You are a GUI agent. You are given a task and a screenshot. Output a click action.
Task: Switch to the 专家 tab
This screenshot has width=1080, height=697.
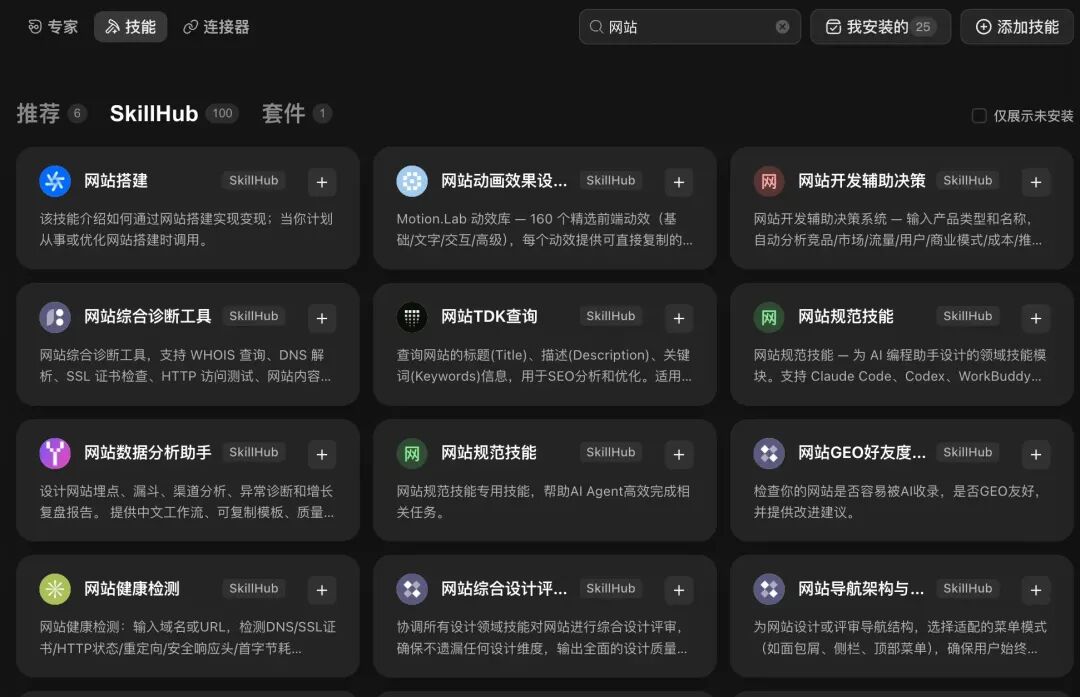tap(53, 27)
